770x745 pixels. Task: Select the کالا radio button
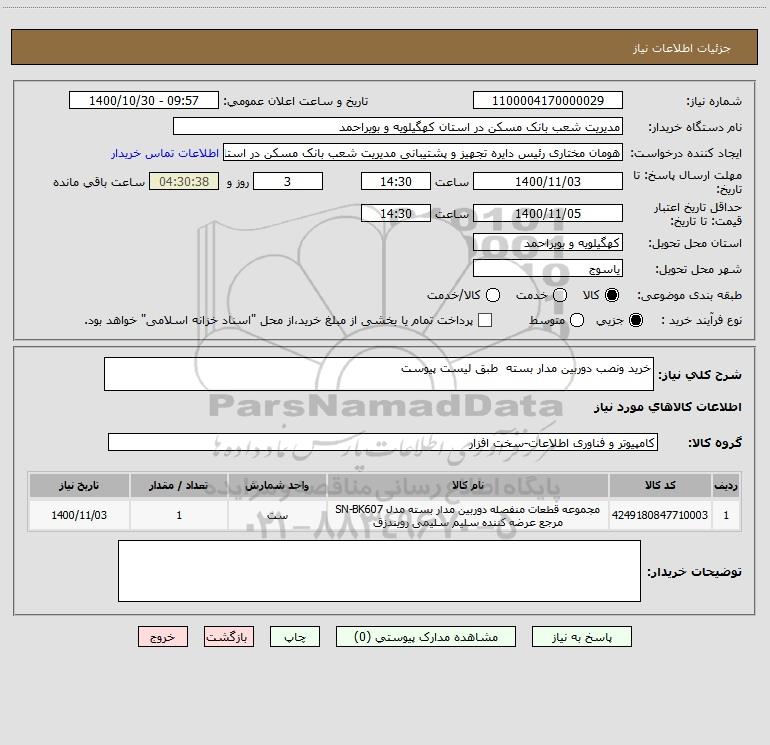tap(611, 295)
